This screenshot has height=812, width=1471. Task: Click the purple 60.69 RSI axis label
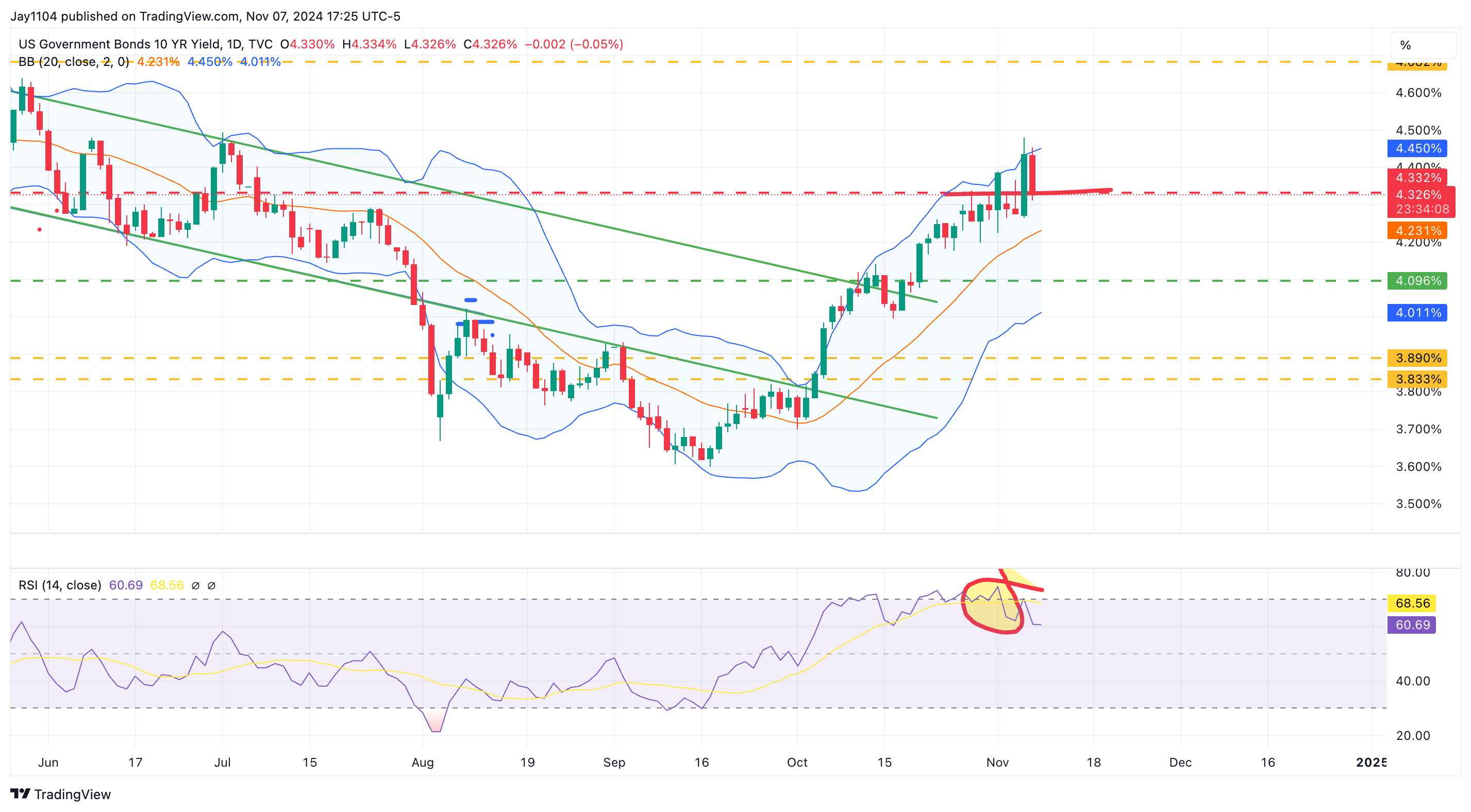coord(1412,624)
